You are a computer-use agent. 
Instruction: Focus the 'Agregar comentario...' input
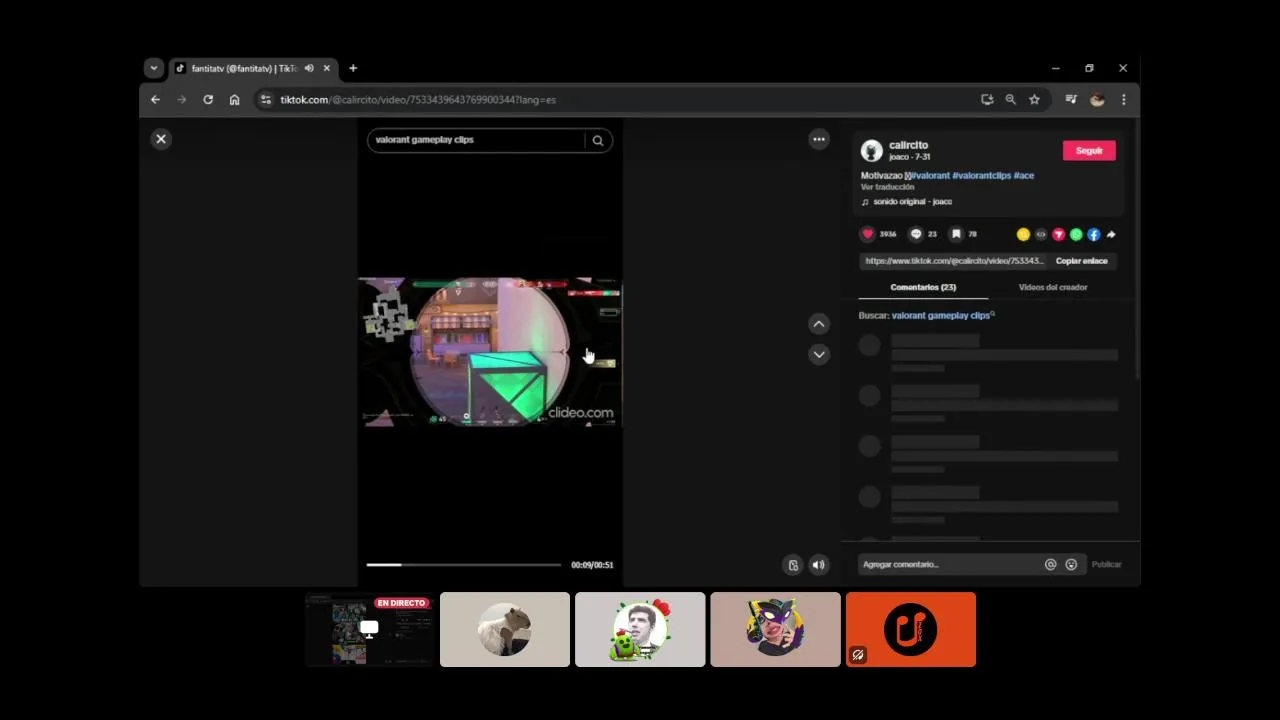(x=950, y=565)
